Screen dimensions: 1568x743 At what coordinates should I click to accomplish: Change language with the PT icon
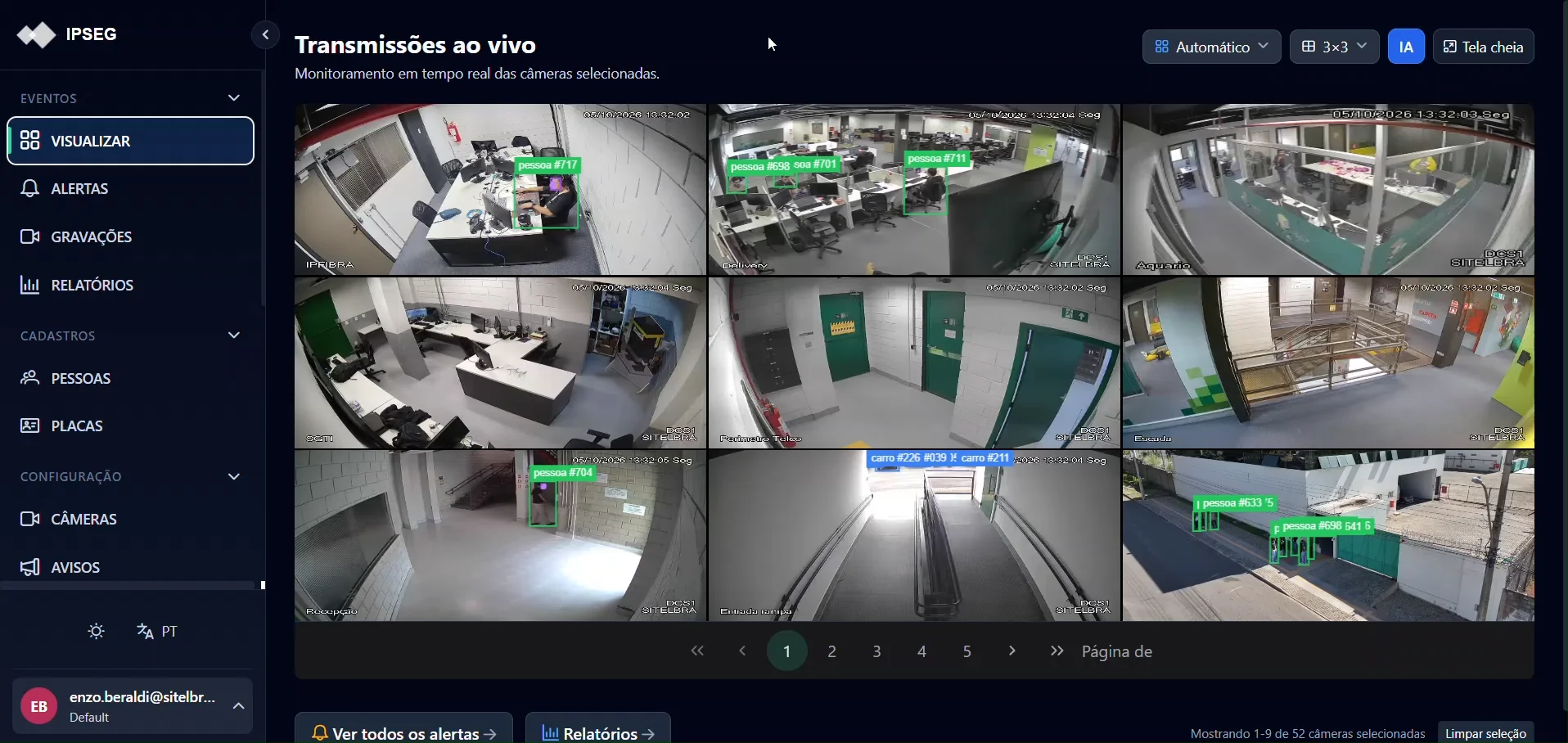point(158,632)
